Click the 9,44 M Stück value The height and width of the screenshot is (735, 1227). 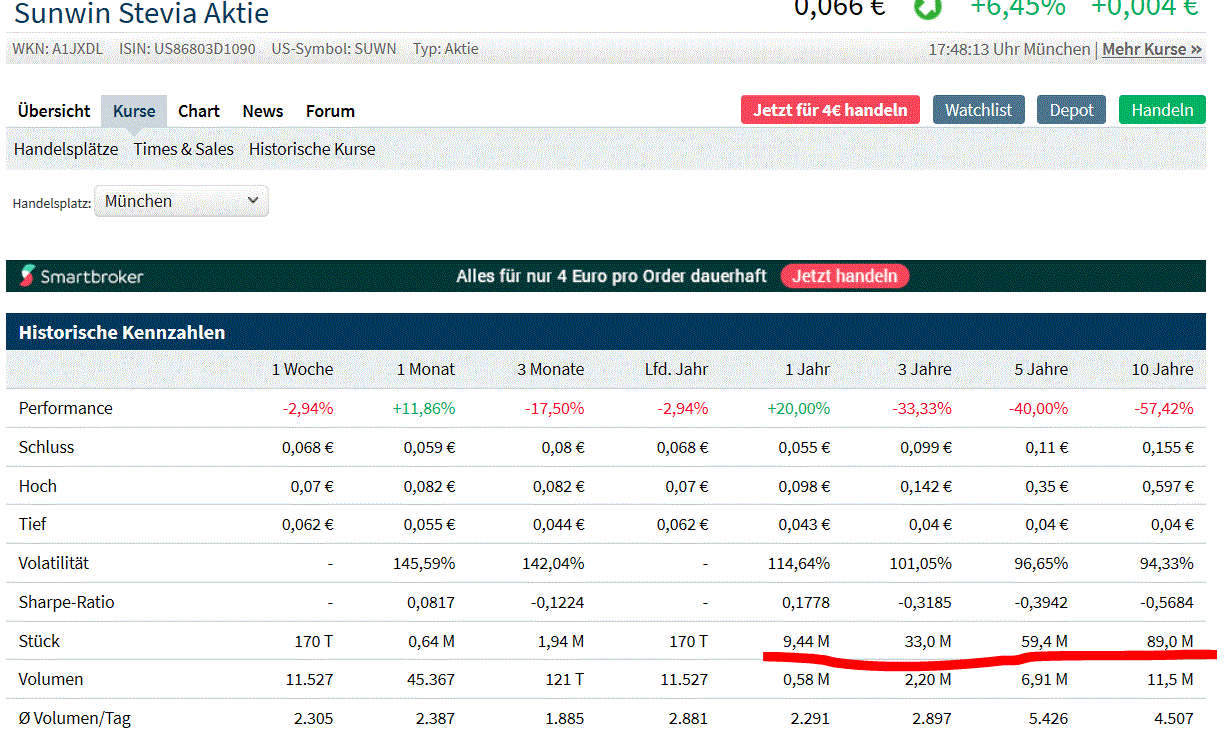(x=806, y=641)
